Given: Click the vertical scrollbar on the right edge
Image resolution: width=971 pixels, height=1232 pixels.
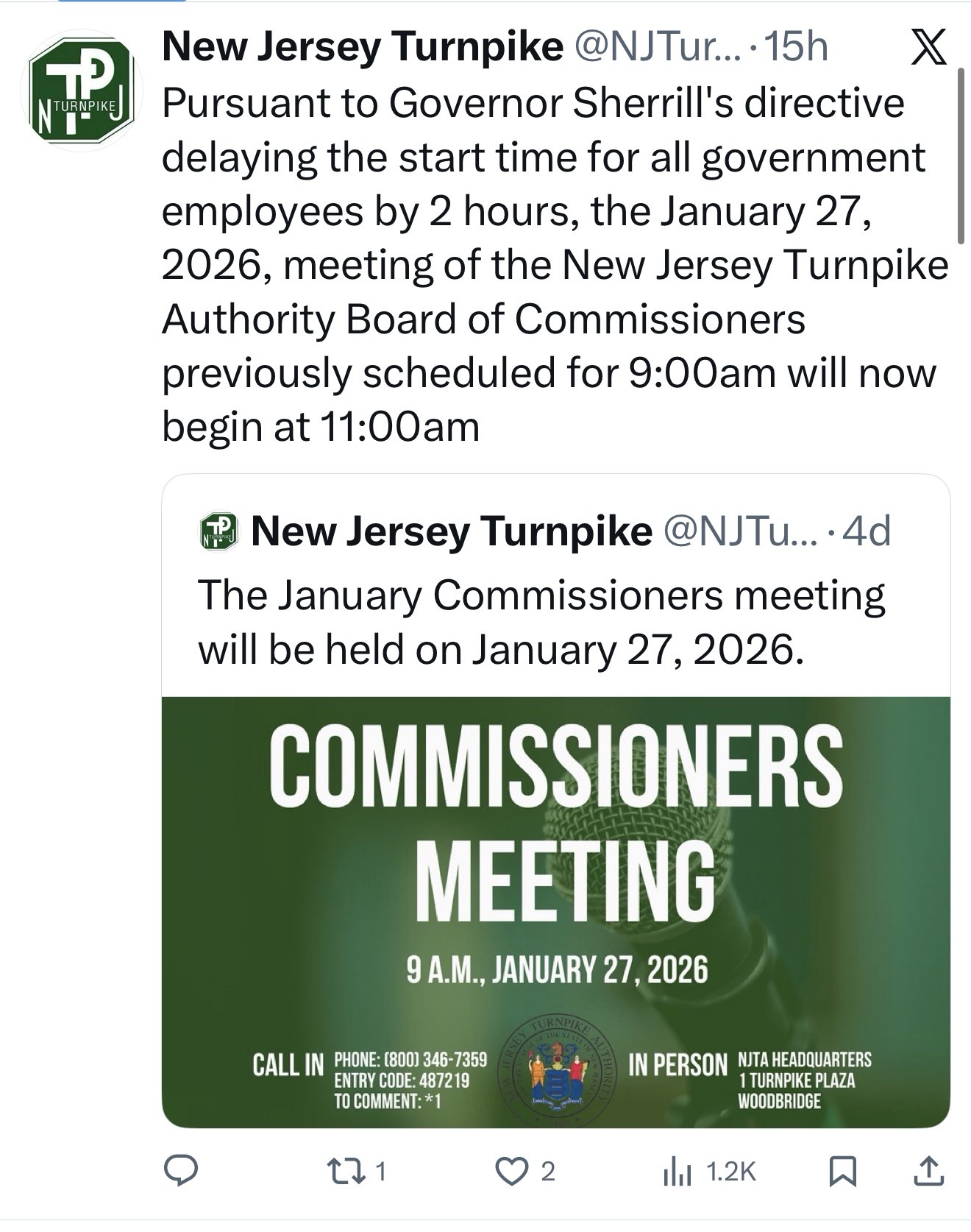Looking at the screenshot, I should [961, 155].
